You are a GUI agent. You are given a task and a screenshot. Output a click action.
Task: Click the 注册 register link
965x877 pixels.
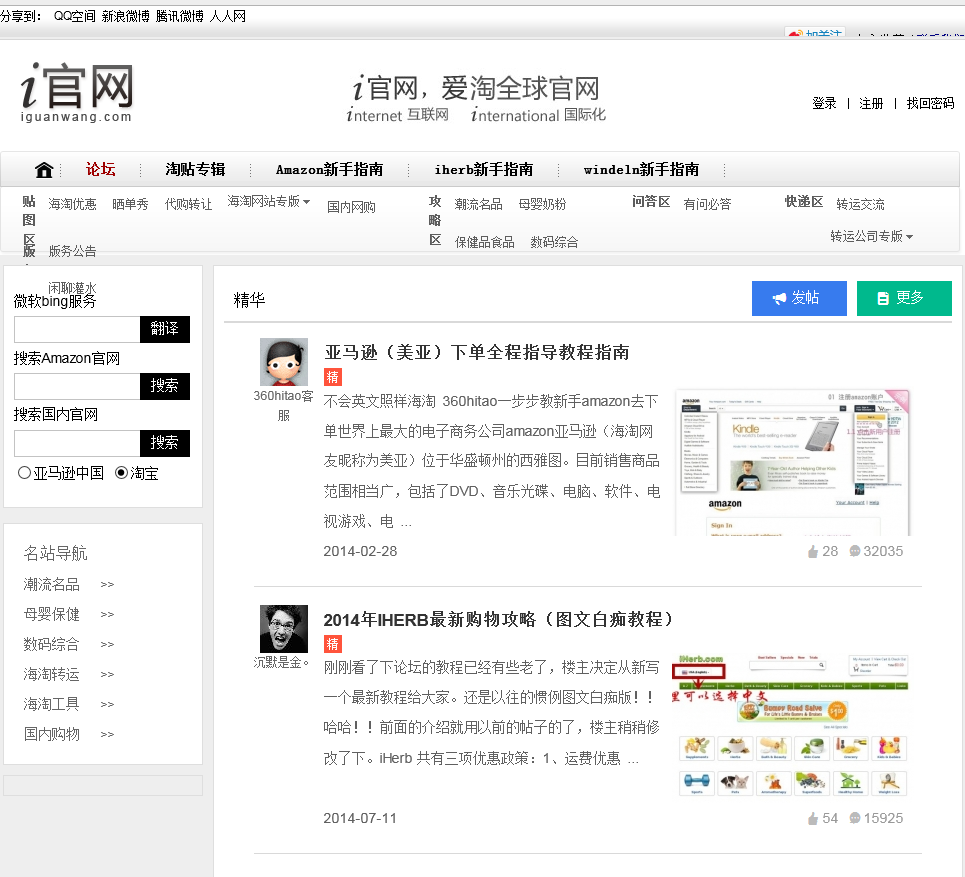pyautogui.click(x=871, y=103)
